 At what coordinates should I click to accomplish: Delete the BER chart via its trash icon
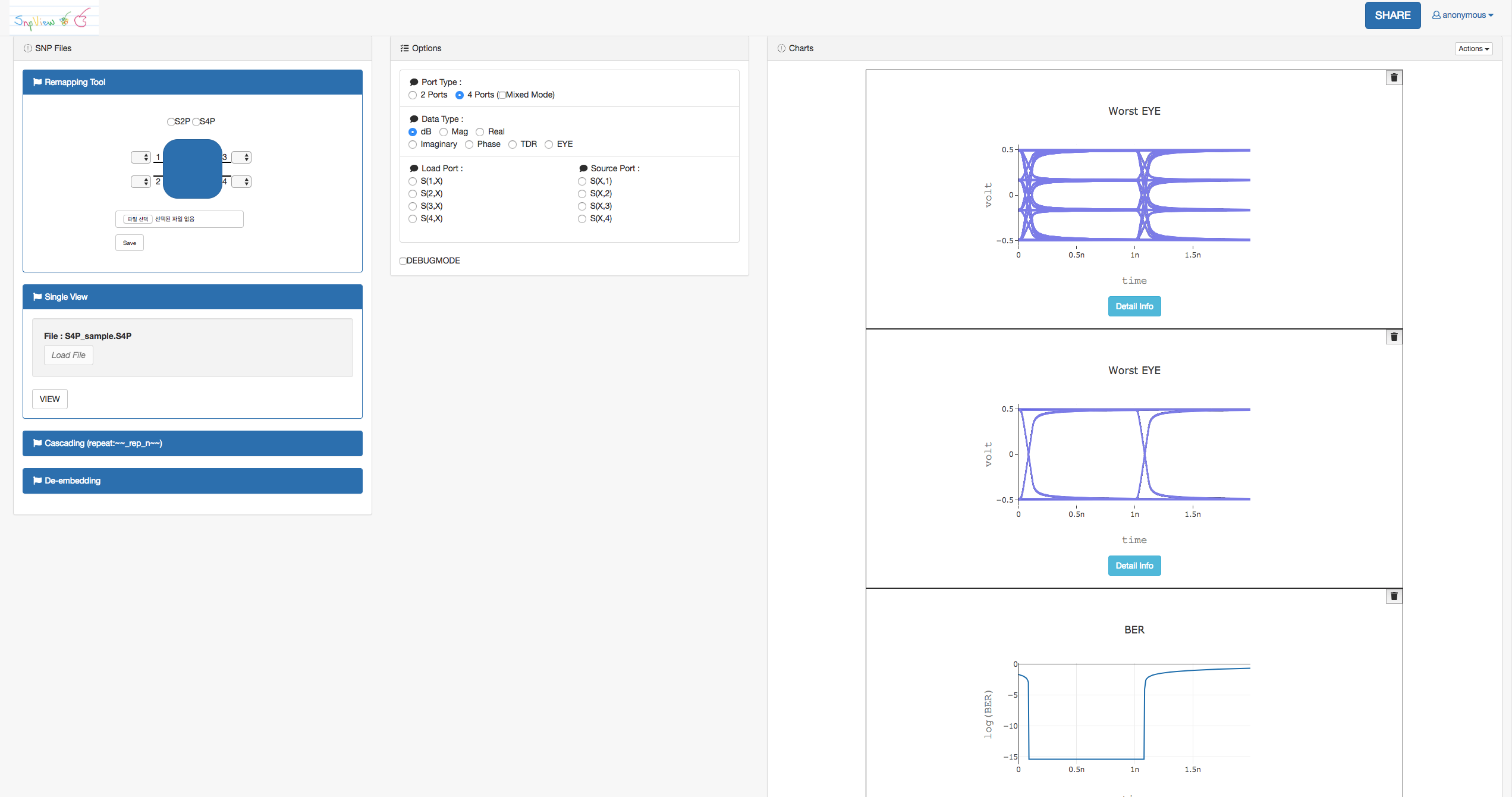1394,596
